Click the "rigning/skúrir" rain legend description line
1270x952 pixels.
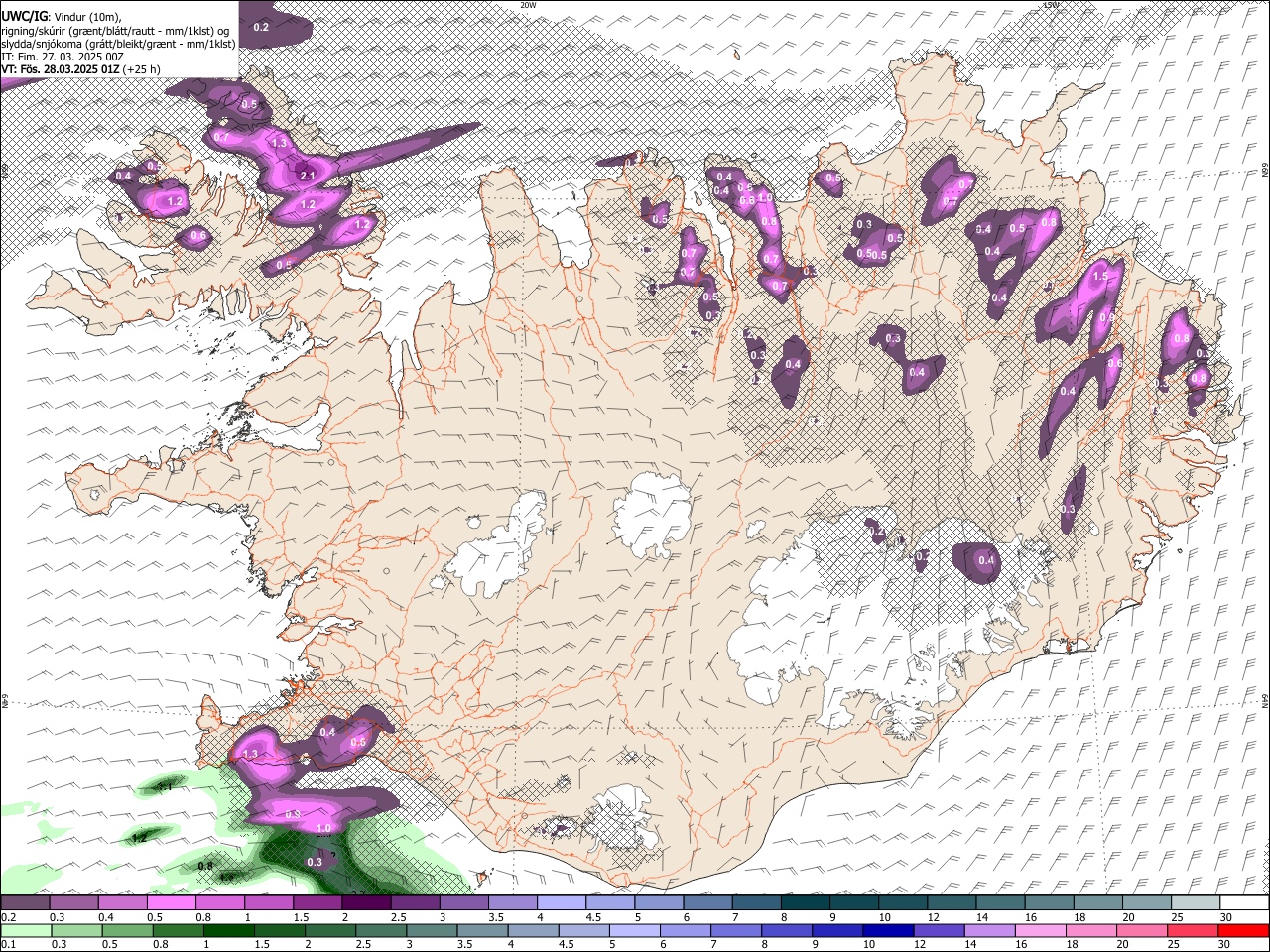(116, 30)
